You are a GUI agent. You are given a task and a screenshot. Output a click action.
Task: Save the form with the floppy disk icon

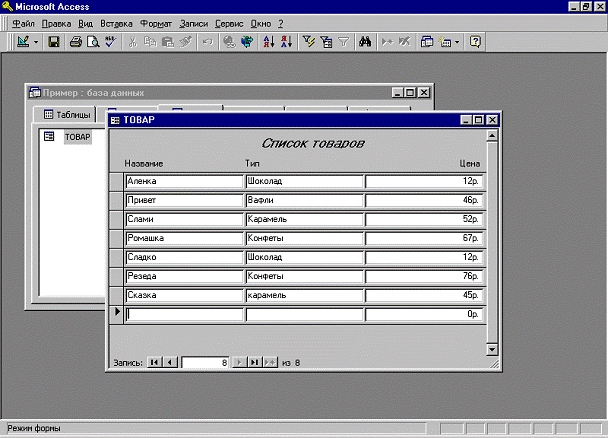(x=54, y=42)
